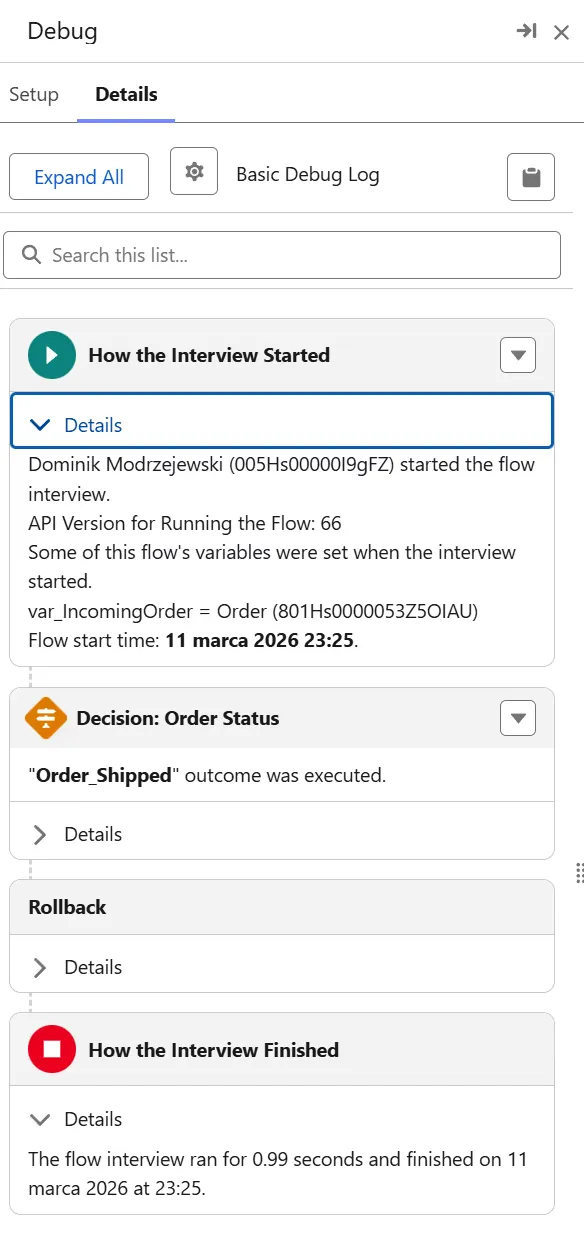
Task: Collapse Details under How the Interview Finished
Action: click(76, 1119)
